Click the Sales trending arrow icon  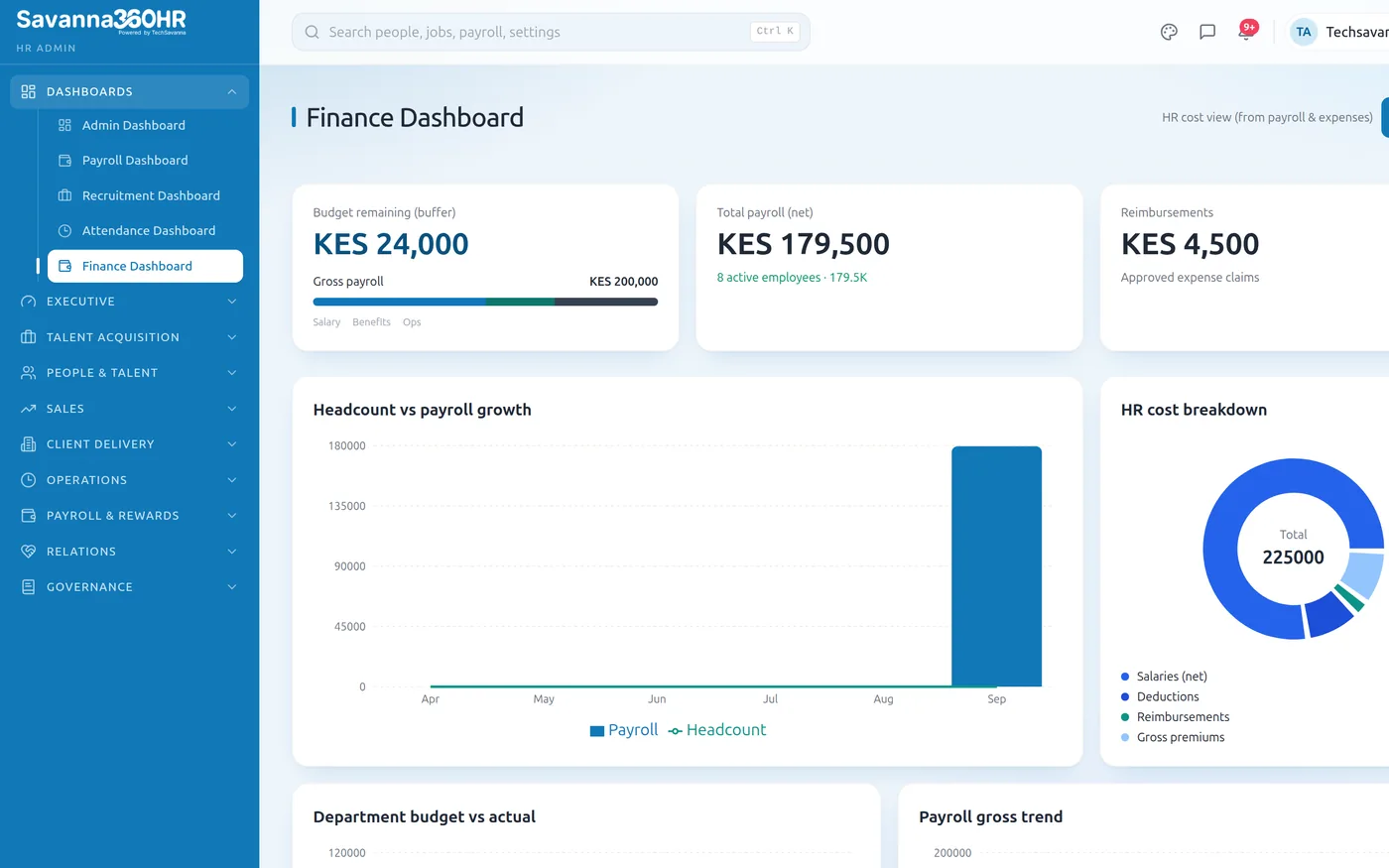click(x=28, y=409)
